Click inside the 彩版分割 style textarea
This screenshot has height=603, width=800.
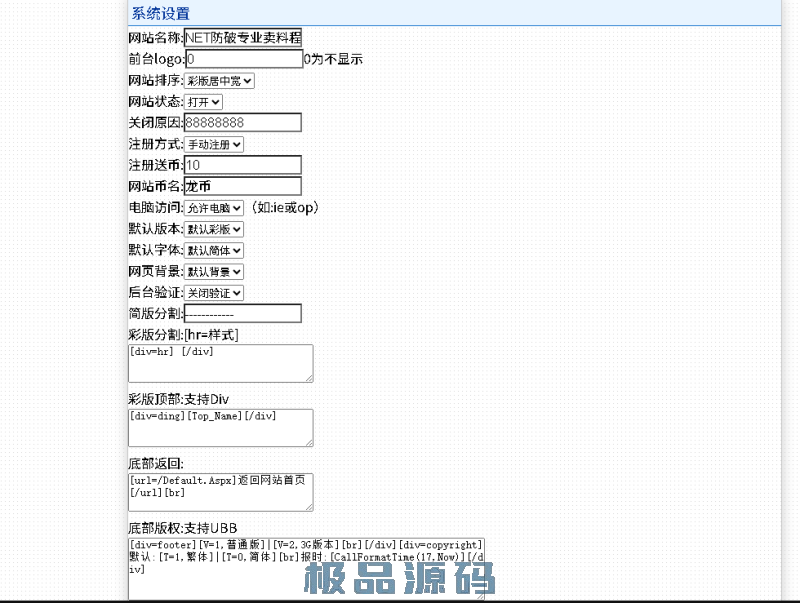(x=220, y=363)
